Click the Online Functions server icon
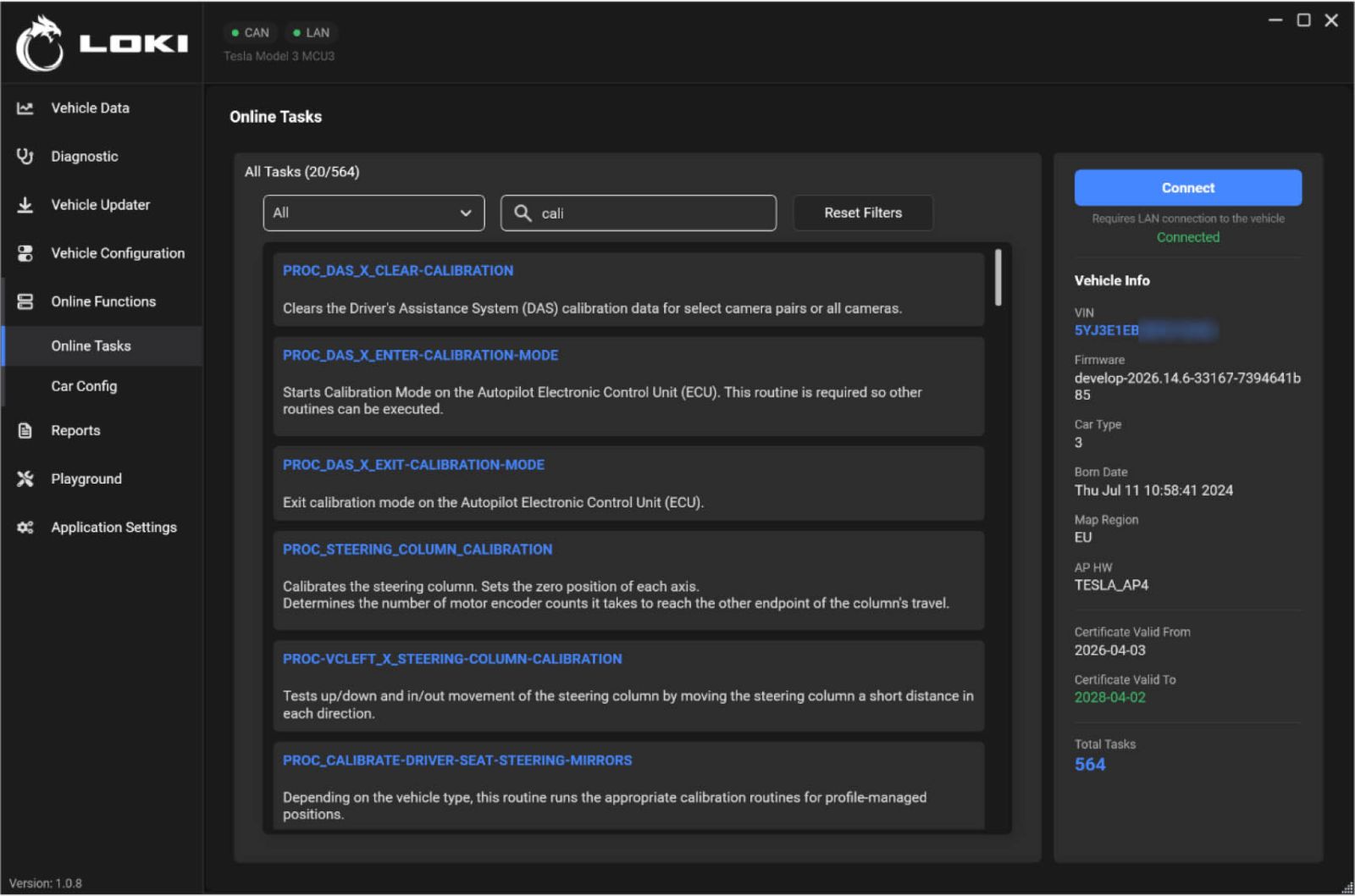1355x896 pixels. point(25,301)
